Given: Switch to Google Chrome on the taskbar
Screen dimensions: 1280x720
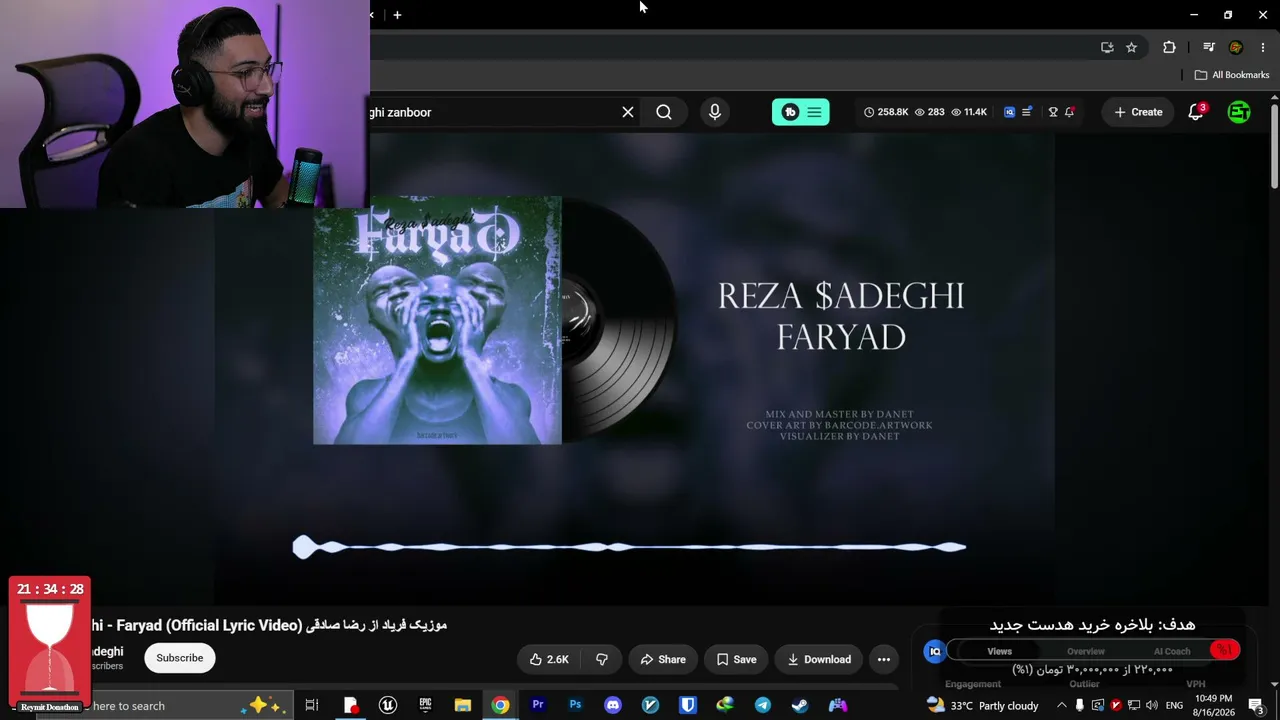Looking at the screenshot, I should click(x=500, y=705).
